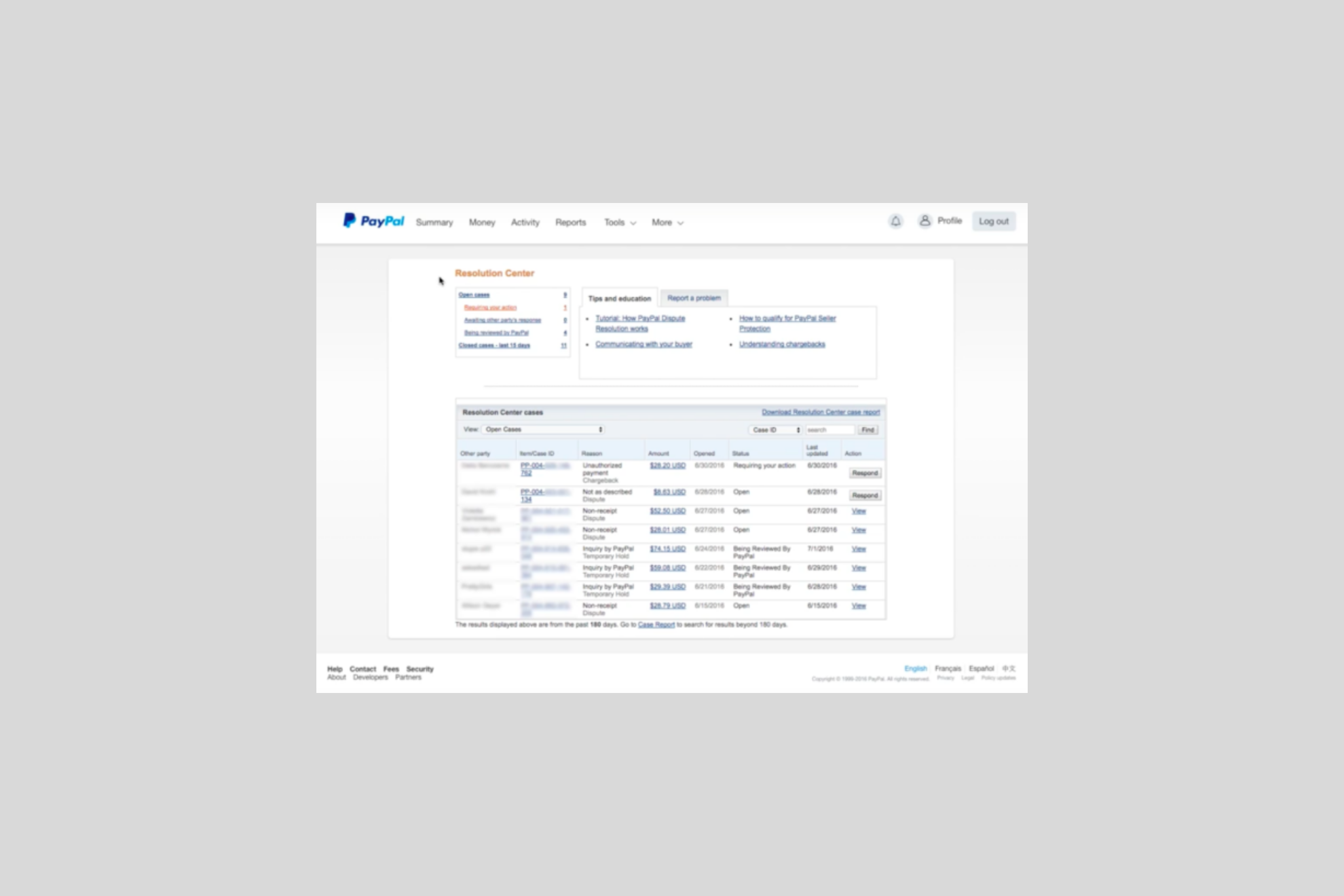Screen dimensions: 1344x896
Task: Click inside the case search field
Action: [x=829, y=429]
